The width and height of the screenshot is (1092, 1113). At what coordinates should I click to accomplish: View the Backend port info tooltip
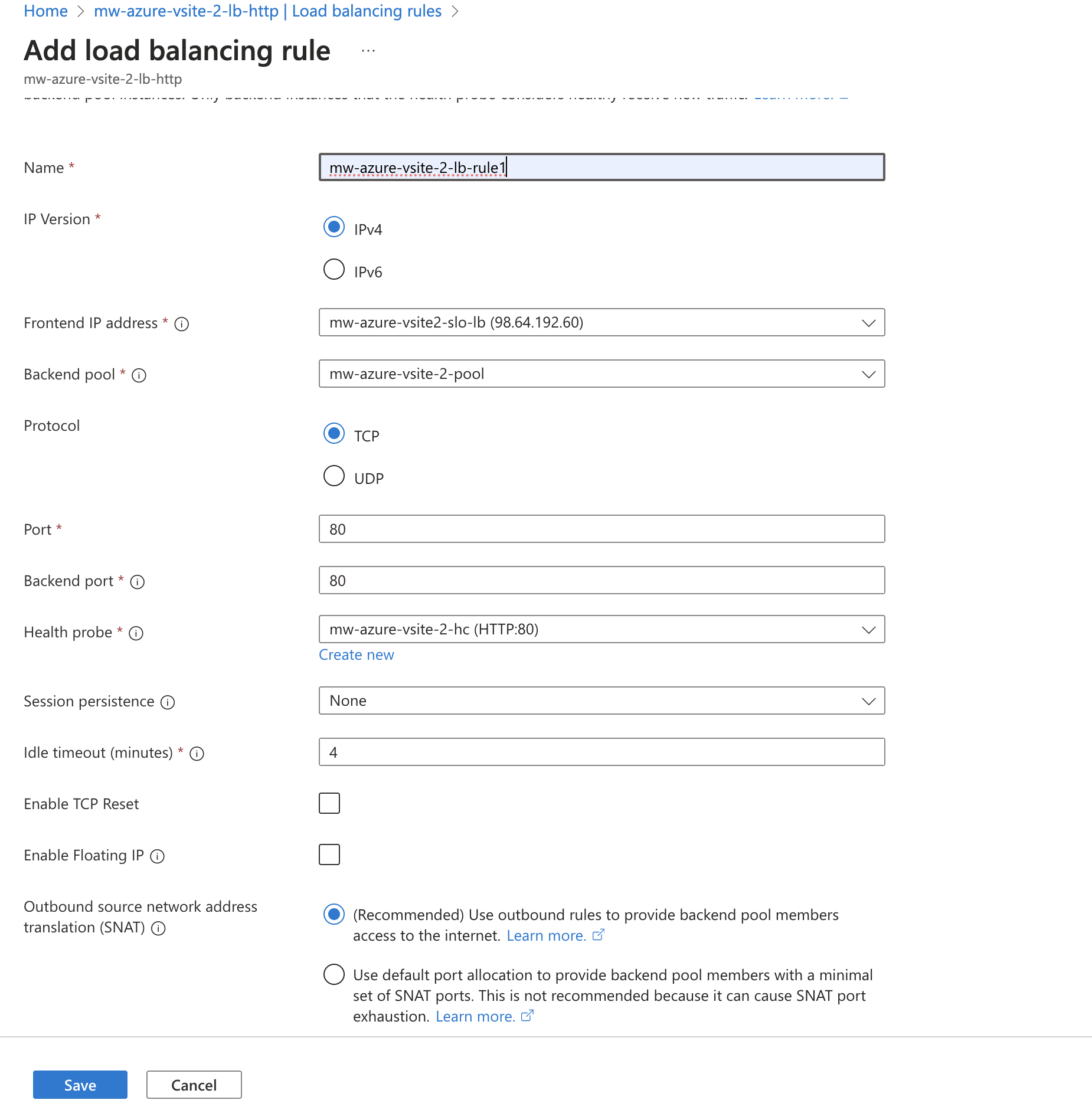(x=137, y=582)
